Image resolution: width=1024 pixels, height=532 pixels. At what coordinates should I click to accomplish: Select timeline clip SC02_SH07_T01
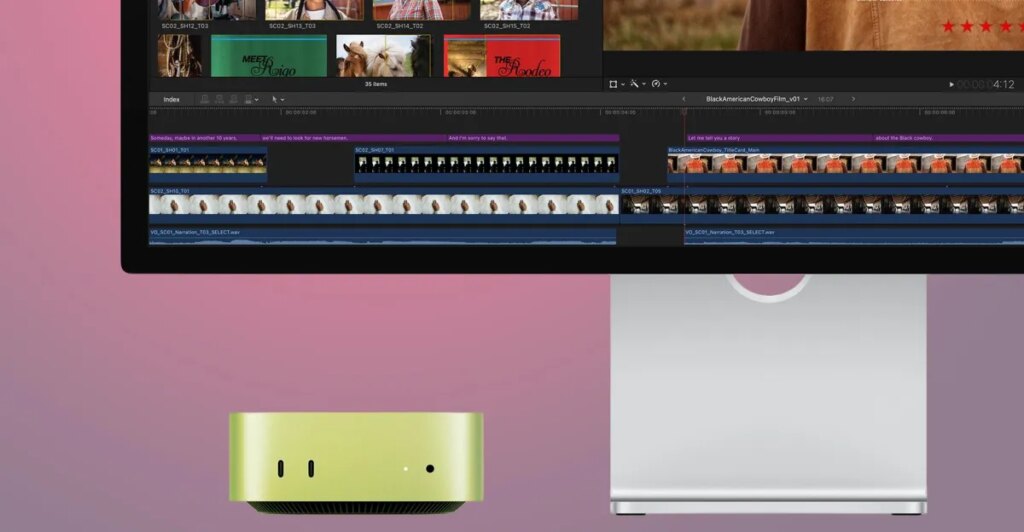487,164
